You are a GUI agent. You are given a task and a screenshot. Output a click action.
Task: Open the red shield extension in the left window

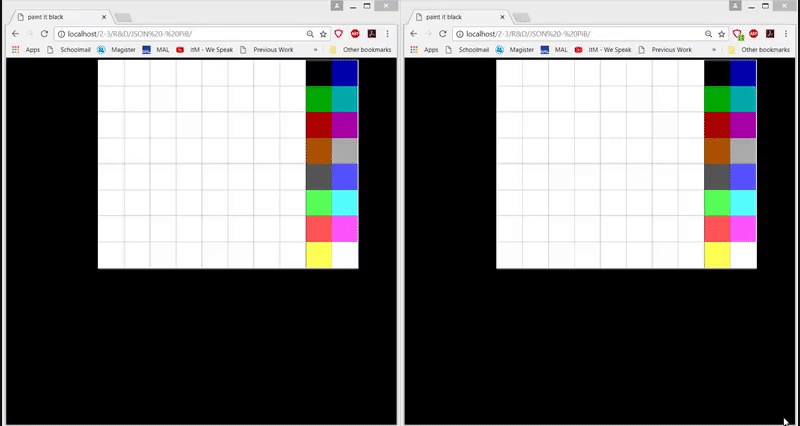pyautogui.click(x=339, y=34)
